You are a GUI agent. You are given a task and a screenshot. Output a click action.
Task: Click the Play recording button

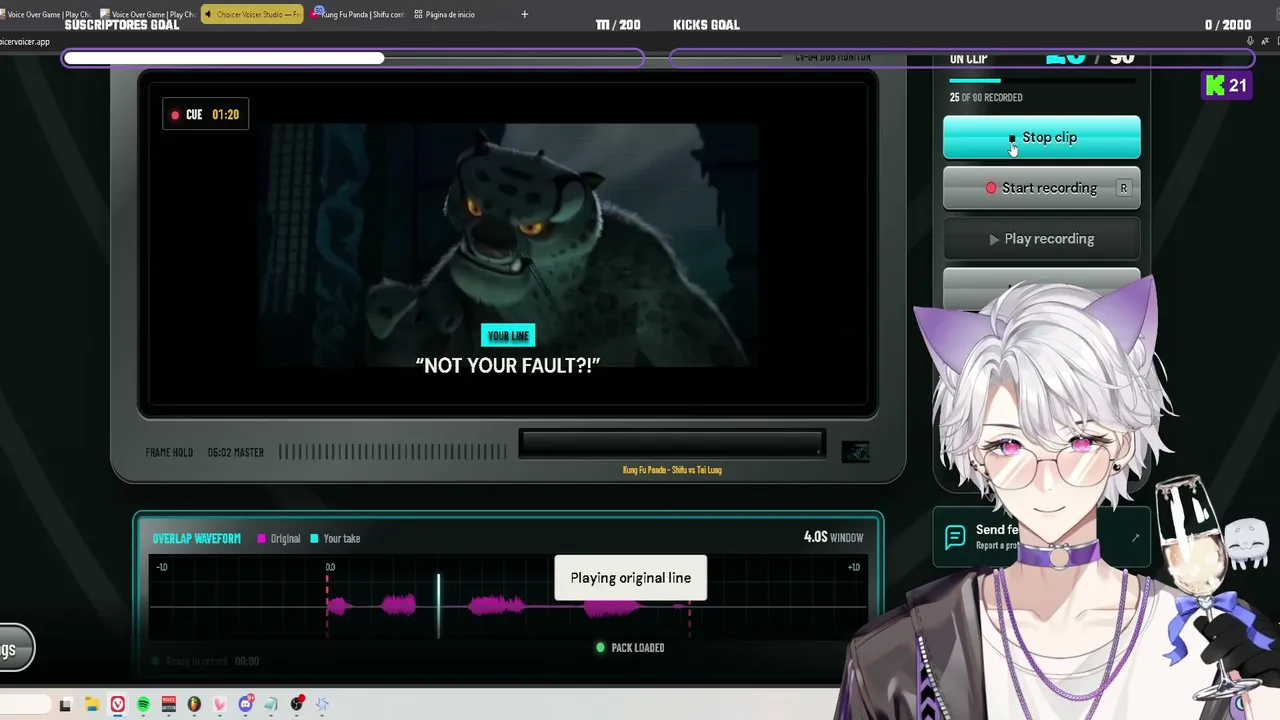click(x=1041, y=239)
